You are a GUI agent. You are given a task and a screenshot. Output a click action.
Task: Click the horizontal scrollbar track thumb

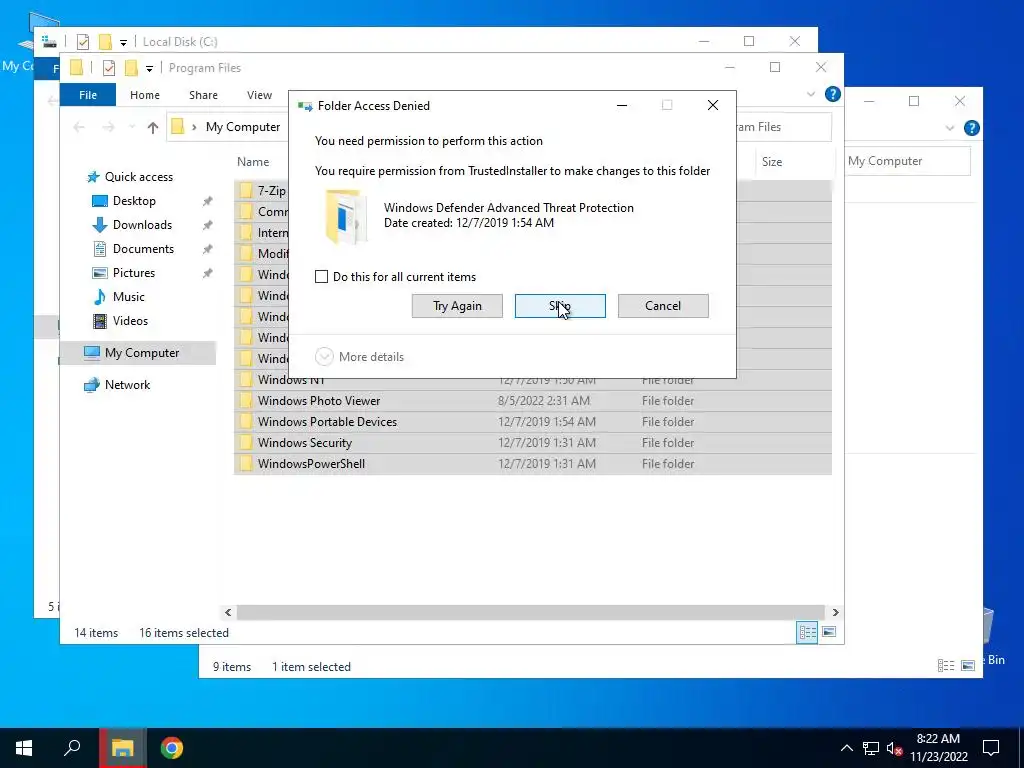pos(530,613)
